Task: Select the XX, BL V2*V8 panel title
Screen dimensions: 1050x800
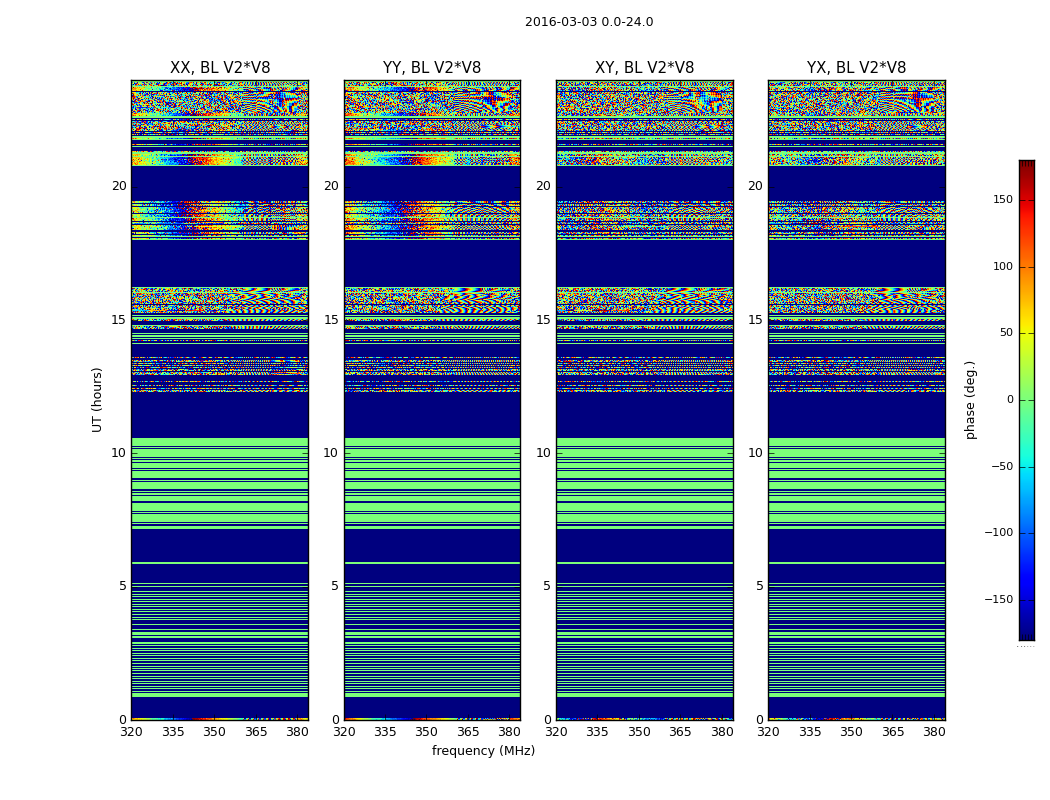Action: 220,68
